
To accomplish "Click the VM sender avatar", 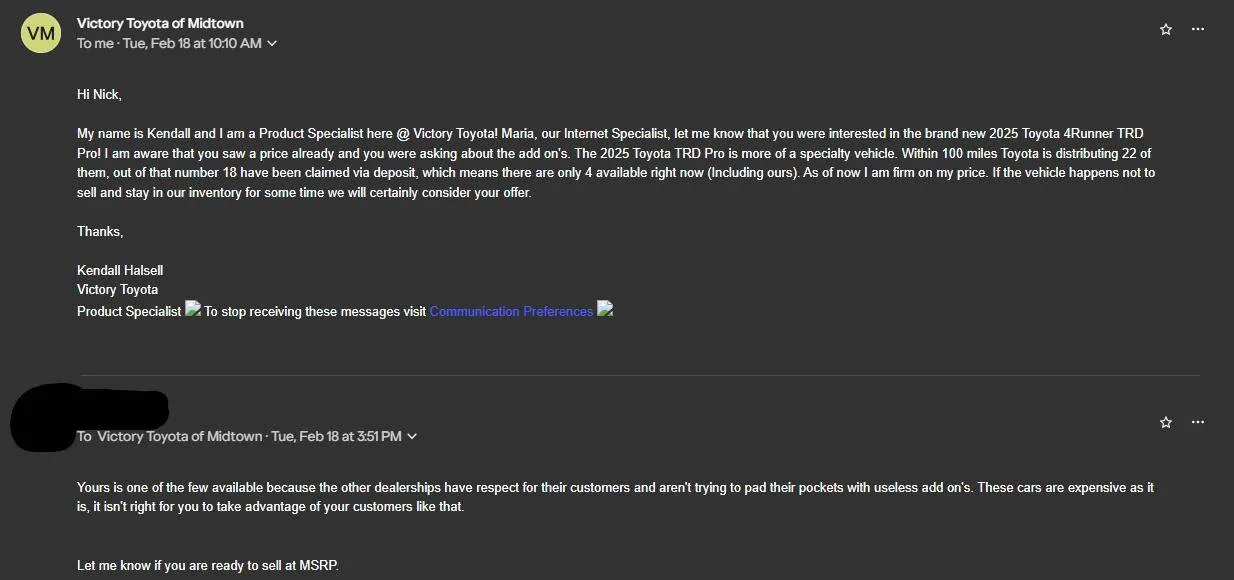I will pos(41,33).
